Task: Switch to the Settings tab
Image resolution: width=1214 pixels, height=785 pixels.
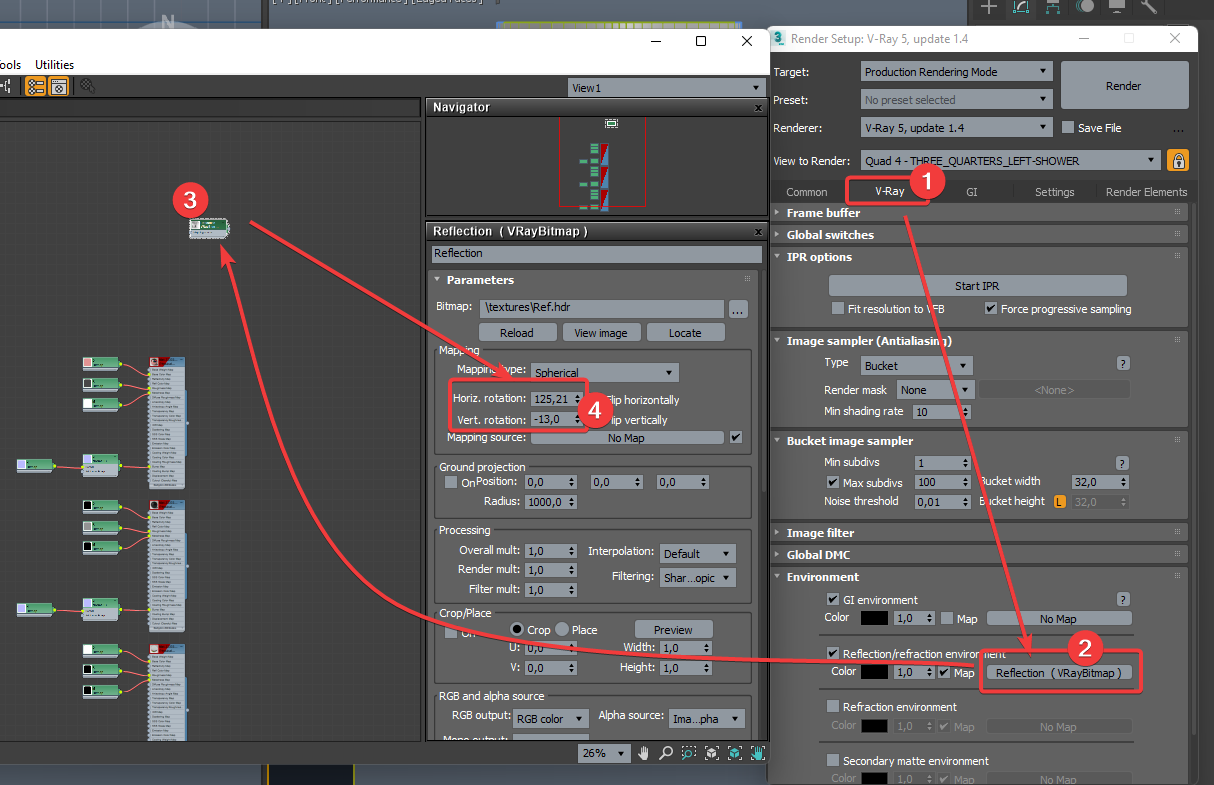Action: 1054,192
